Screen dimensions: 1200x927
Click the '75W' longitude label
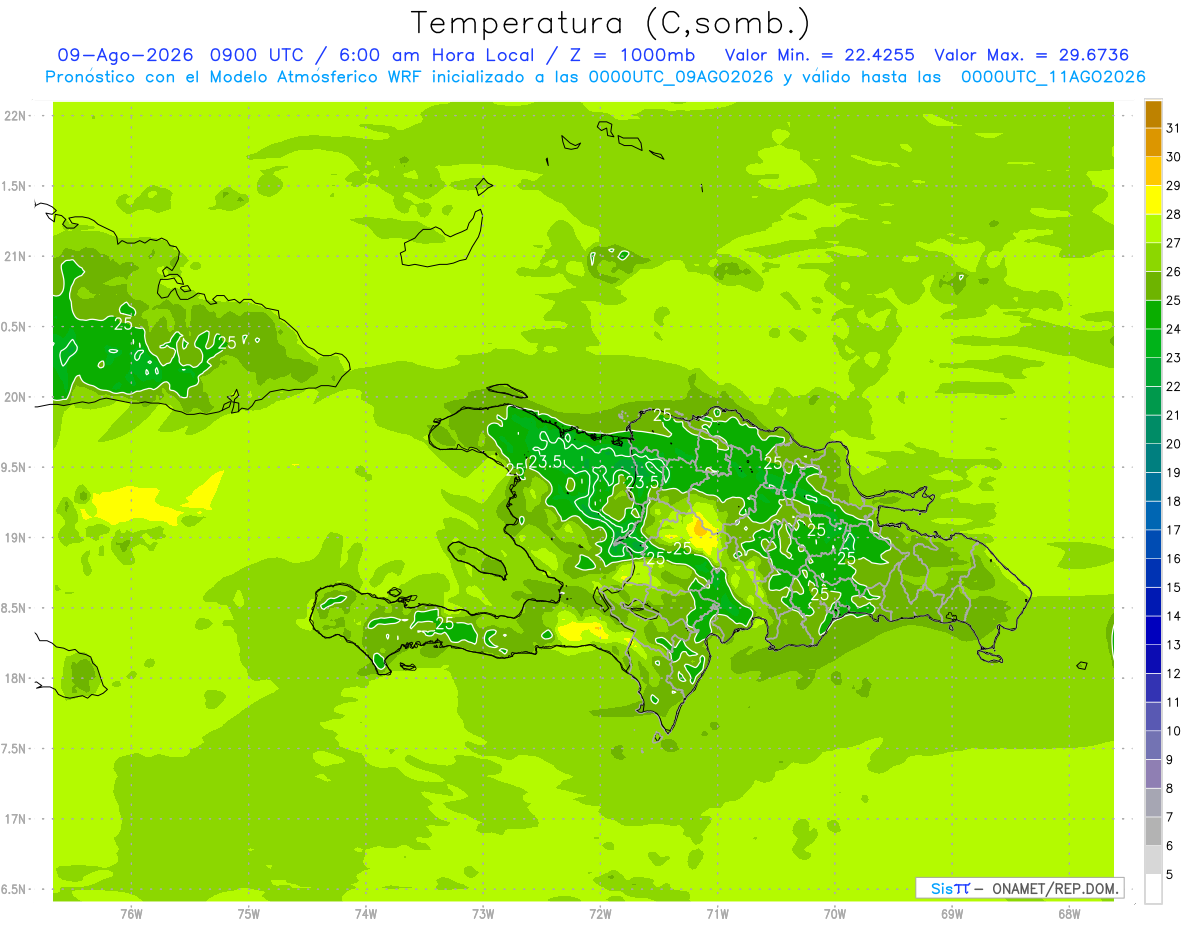click(x=249, y=914)
